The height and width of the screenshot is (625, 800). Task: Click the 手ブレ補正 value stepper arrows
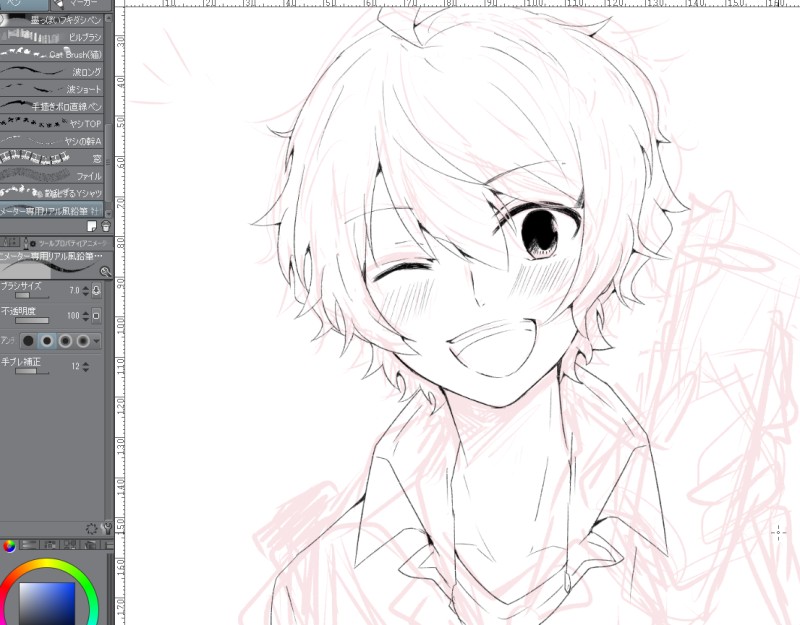tap(85, 367)
